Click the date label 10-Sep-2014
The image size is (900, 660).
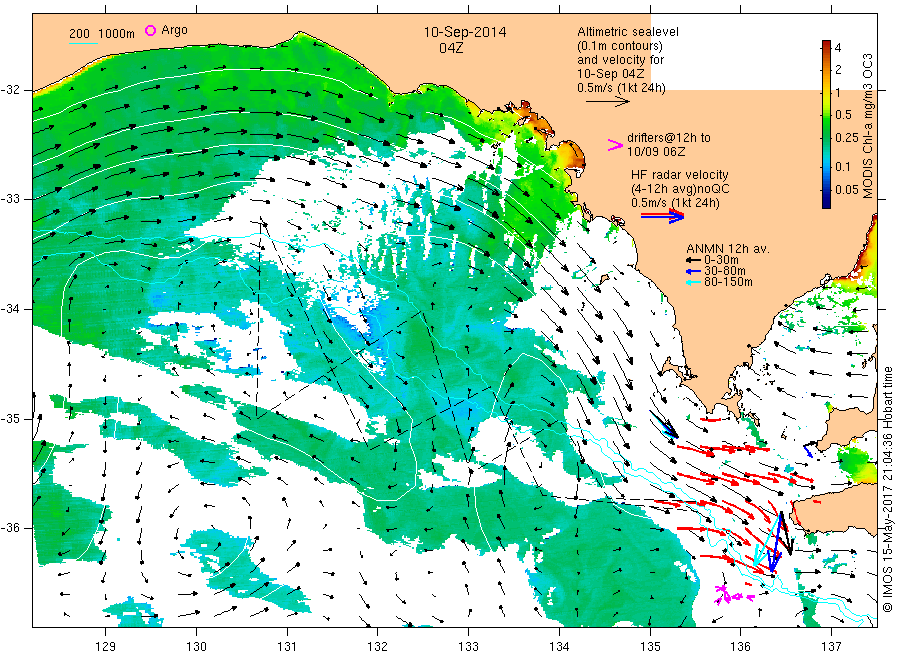(x=465, y=32)
